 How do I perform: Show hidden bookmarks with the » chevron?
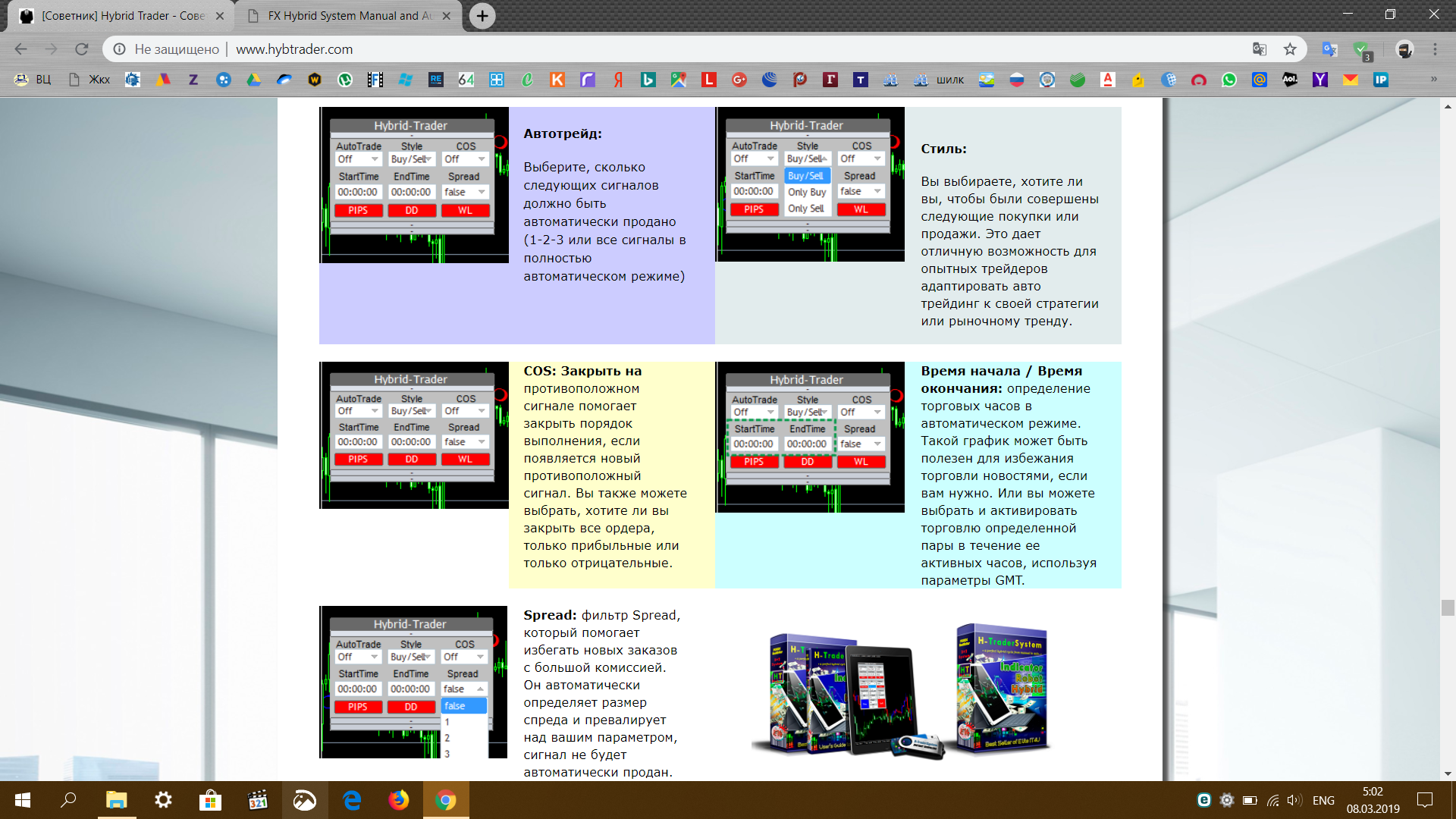1433,80
